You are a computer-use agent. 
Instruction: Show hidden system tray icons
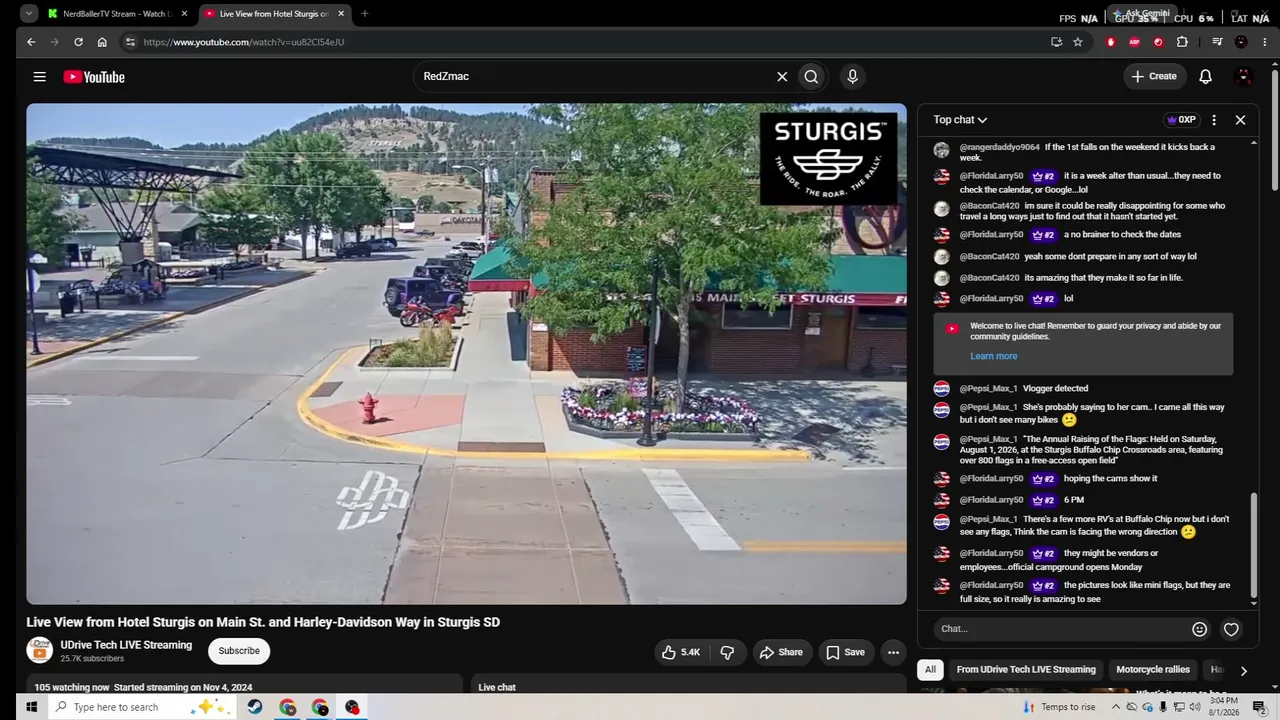(1116, 707)
